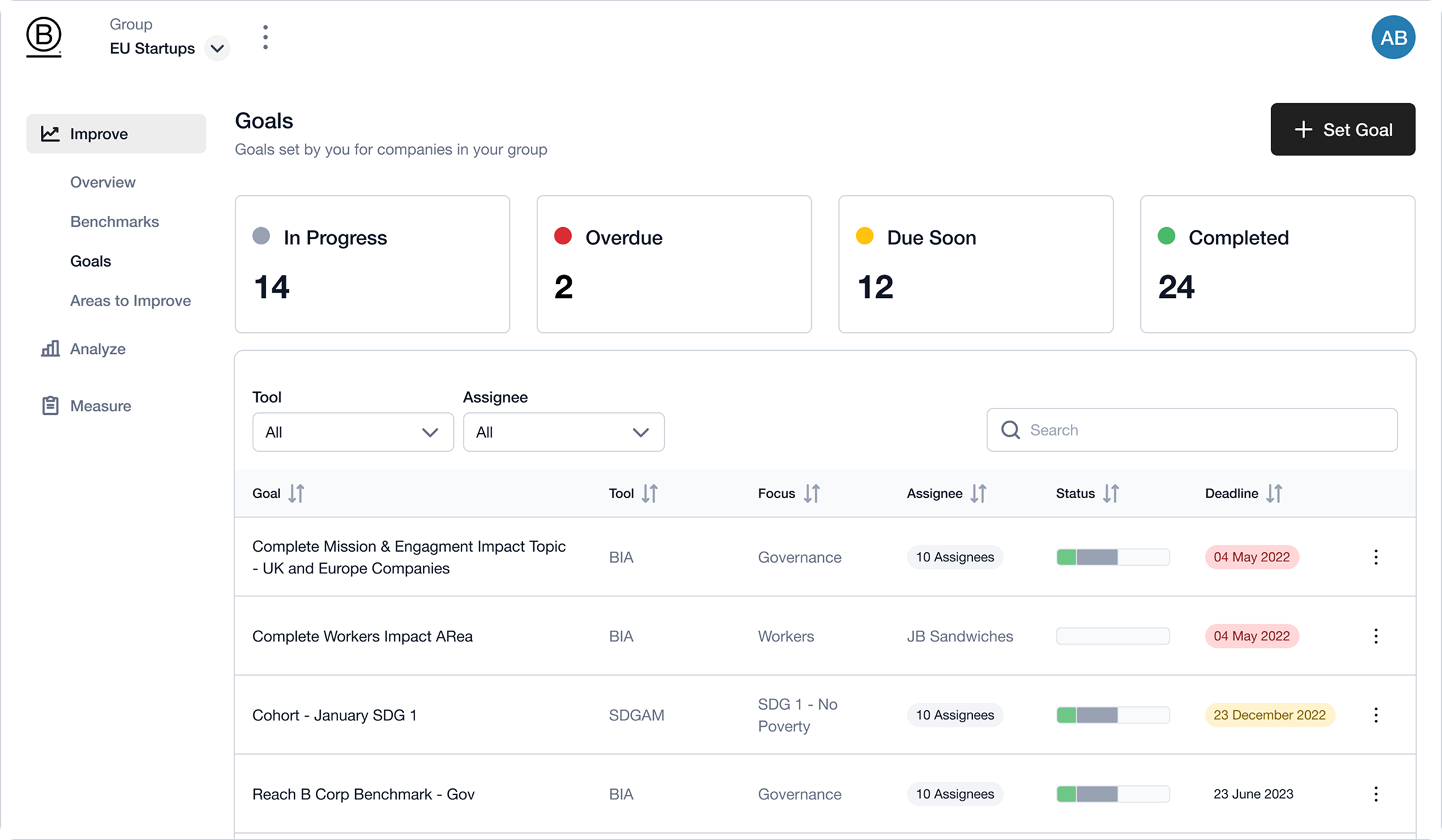Screen dimensions: 1442x840
Task: Open row menu for Reach B Corp Benchmark - Gov
Action: click(1376, 794)
